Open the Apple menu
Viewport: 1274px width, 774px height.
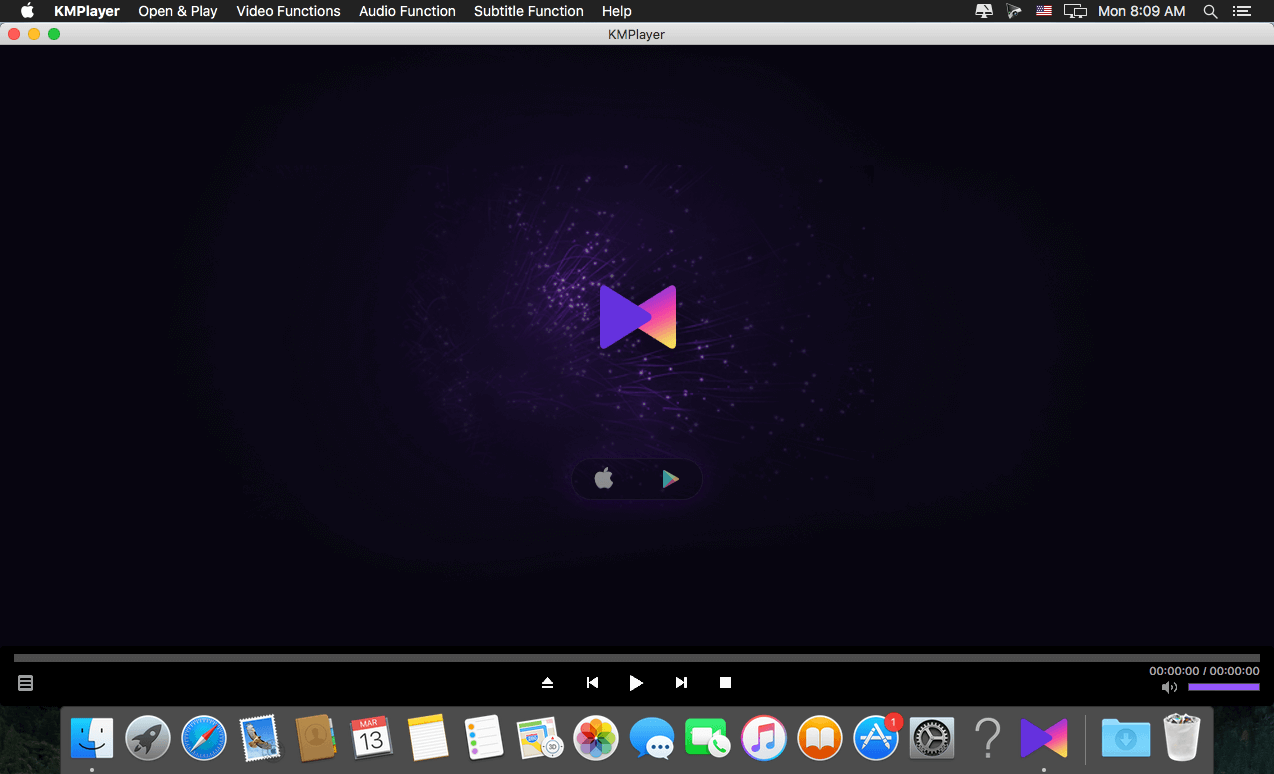click(x=27, y=11)
